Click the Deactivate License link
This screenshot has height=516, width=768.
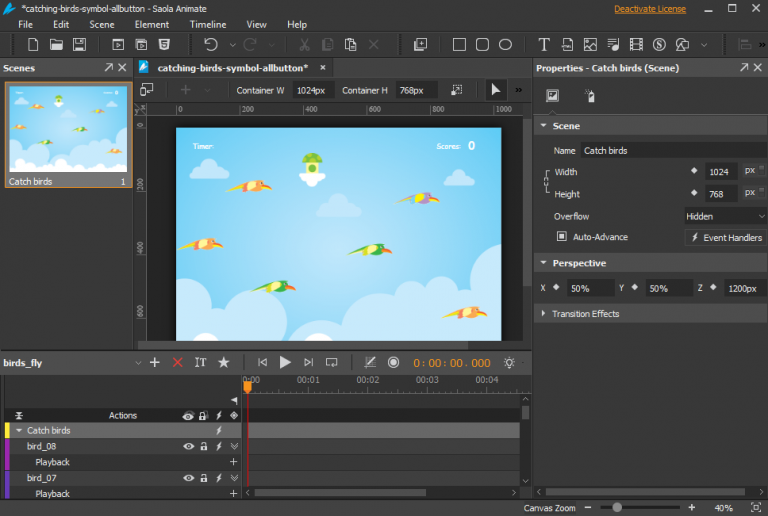point(649,9)
